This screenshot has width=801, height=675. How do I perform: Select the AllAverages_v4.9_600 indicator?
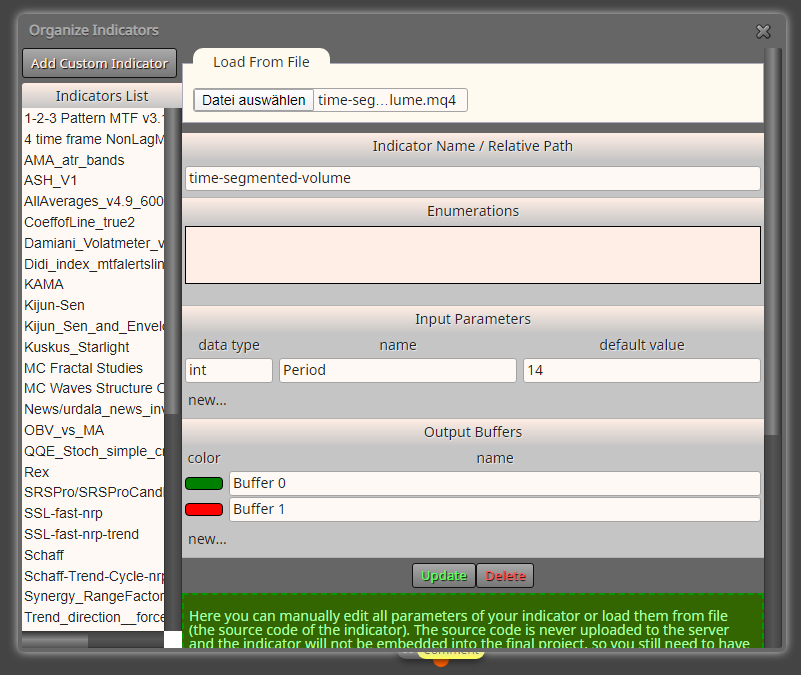[93, 201]
